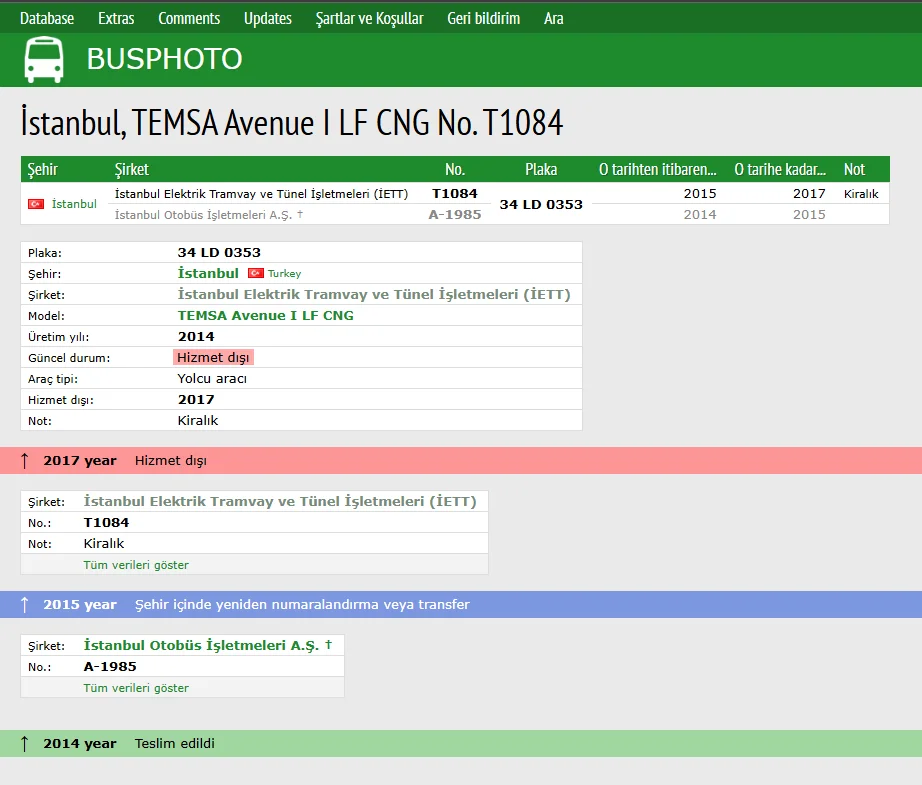Viewport: 922px width, 785px height.
Task: Expand 'Tüm verileri göster' under the T1084 entry
Action: [136, 565]
